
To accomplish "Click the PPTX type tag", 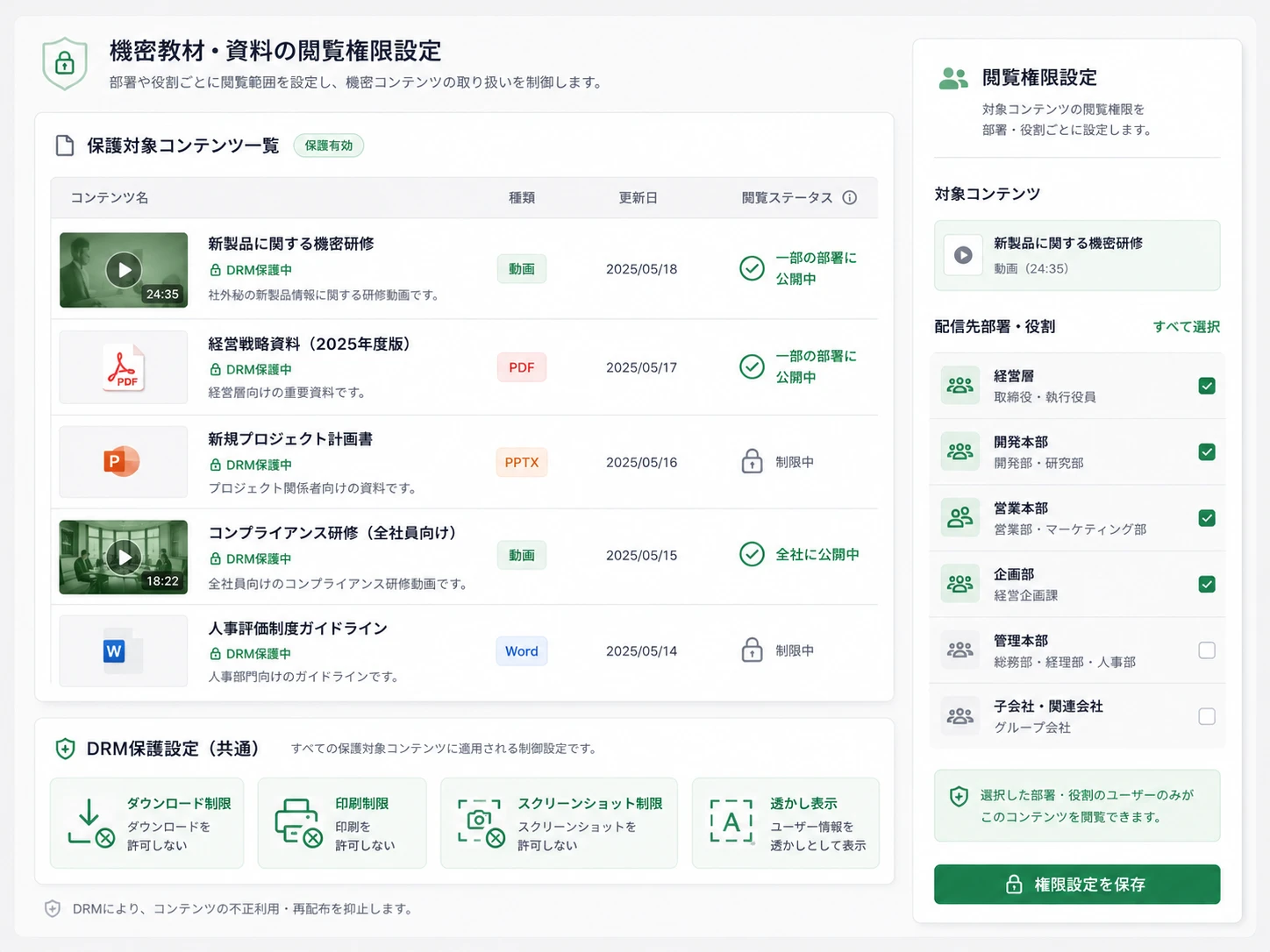I will 522,462.
